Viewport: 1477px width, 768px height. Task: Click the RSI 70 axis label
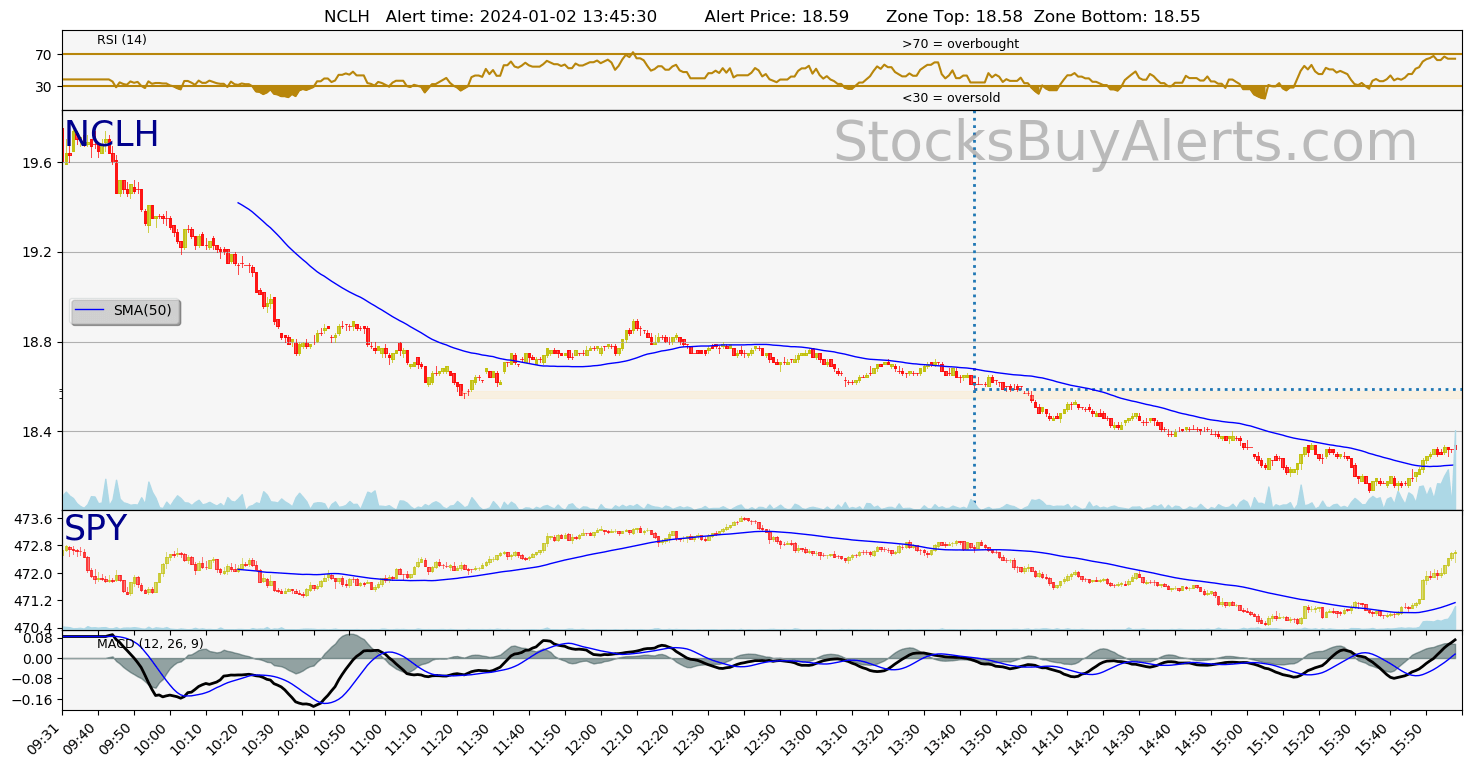[45, 55]
